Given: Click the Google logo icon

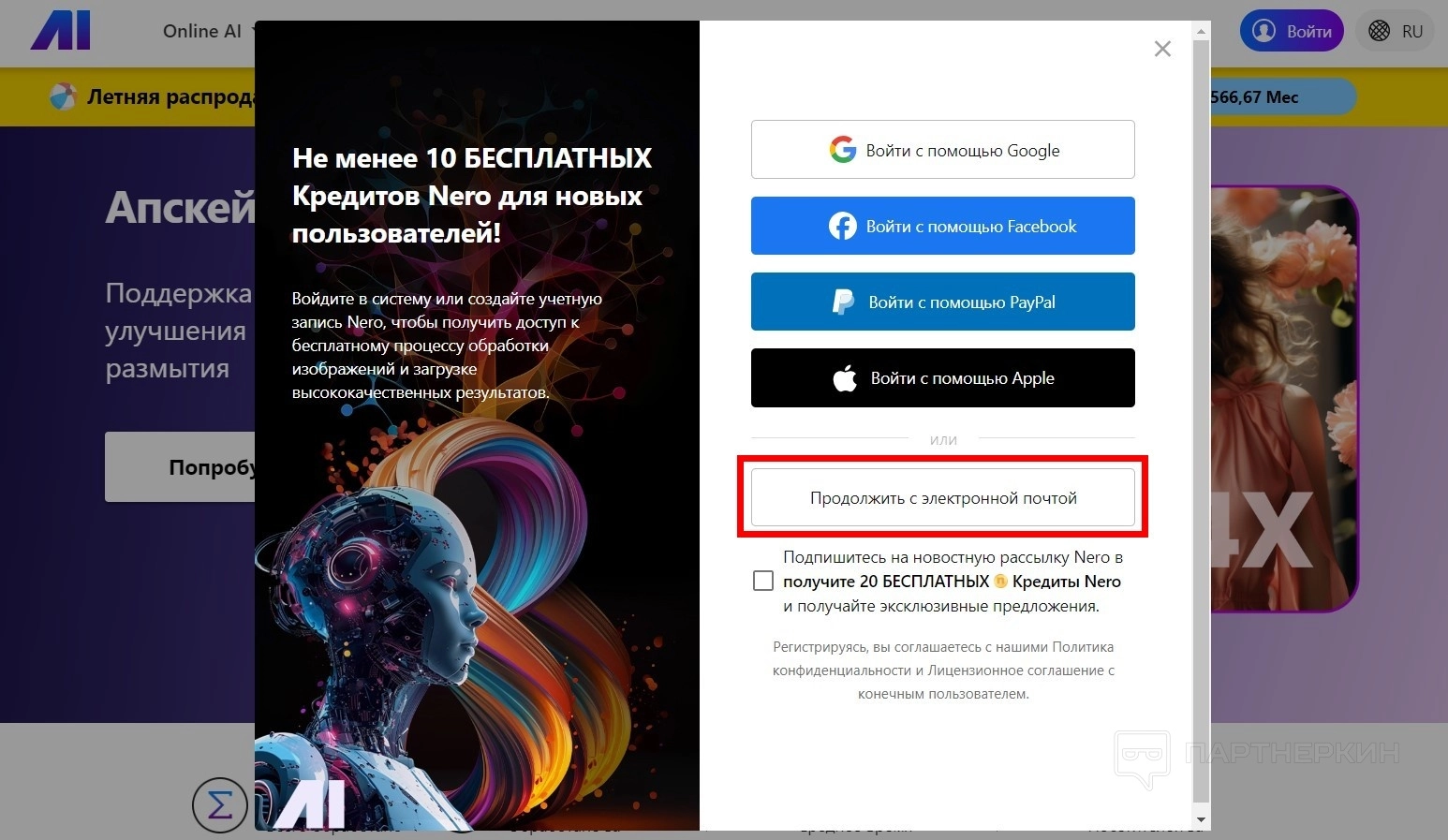Looking at the screenshot, I should 843,150.
